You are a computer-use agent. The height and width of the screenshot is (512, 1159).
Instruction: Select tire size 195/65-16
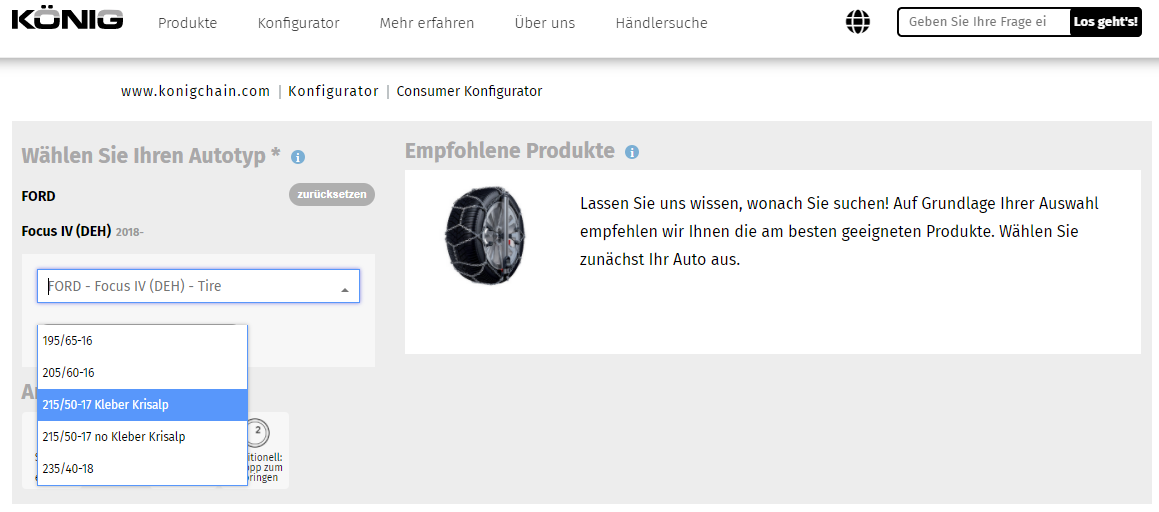(x=142, y=341)
